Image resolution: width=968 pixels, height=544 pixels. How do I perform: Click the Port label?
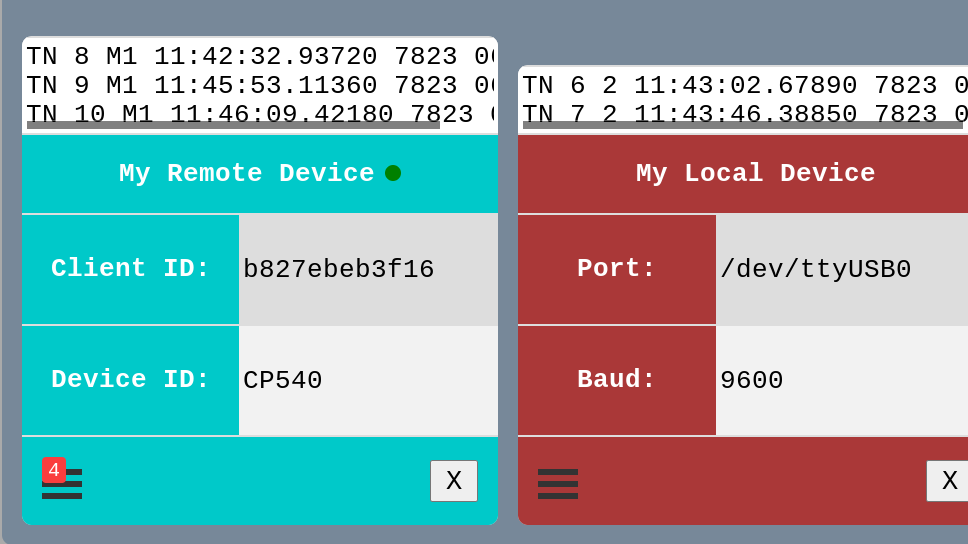pos(617,269)
